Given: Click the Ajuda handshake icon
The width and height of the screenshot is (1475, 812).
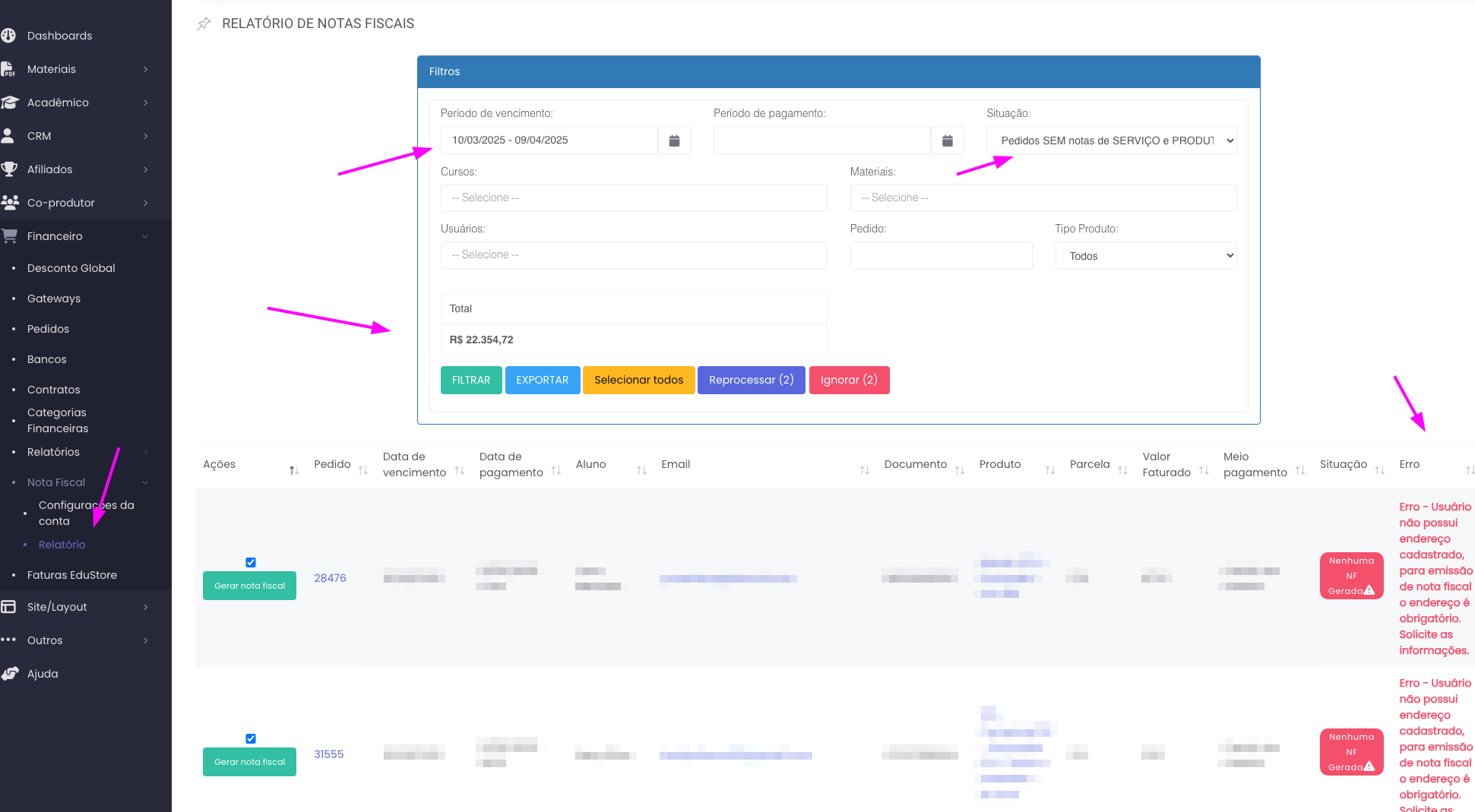Looking at the screenshot, I should (9, 674).
